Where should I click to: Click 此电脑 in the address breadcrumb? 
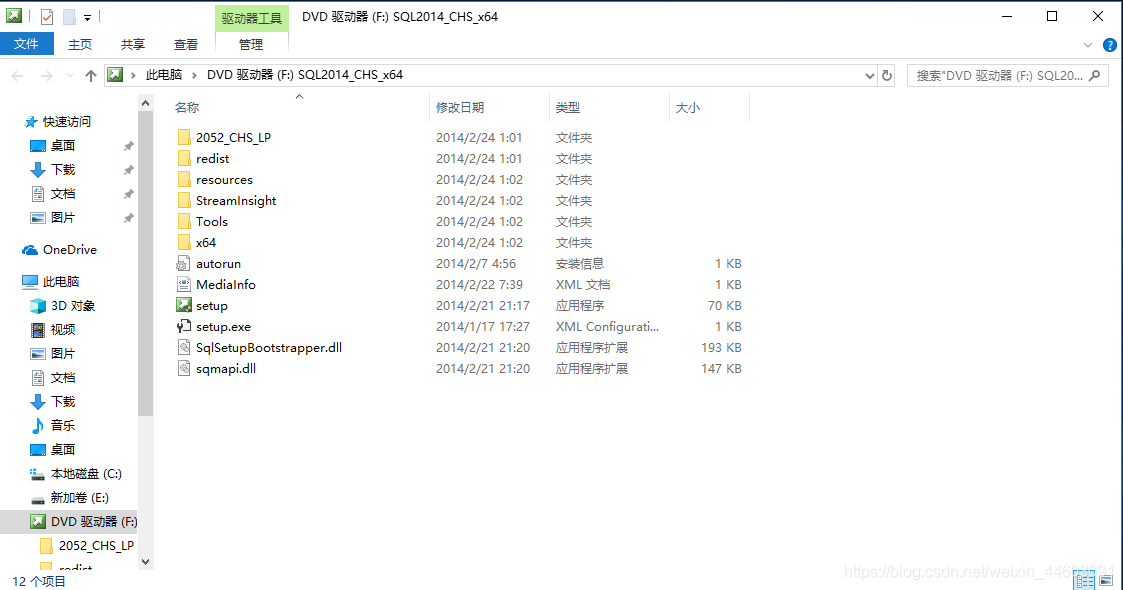pos(164,75)
